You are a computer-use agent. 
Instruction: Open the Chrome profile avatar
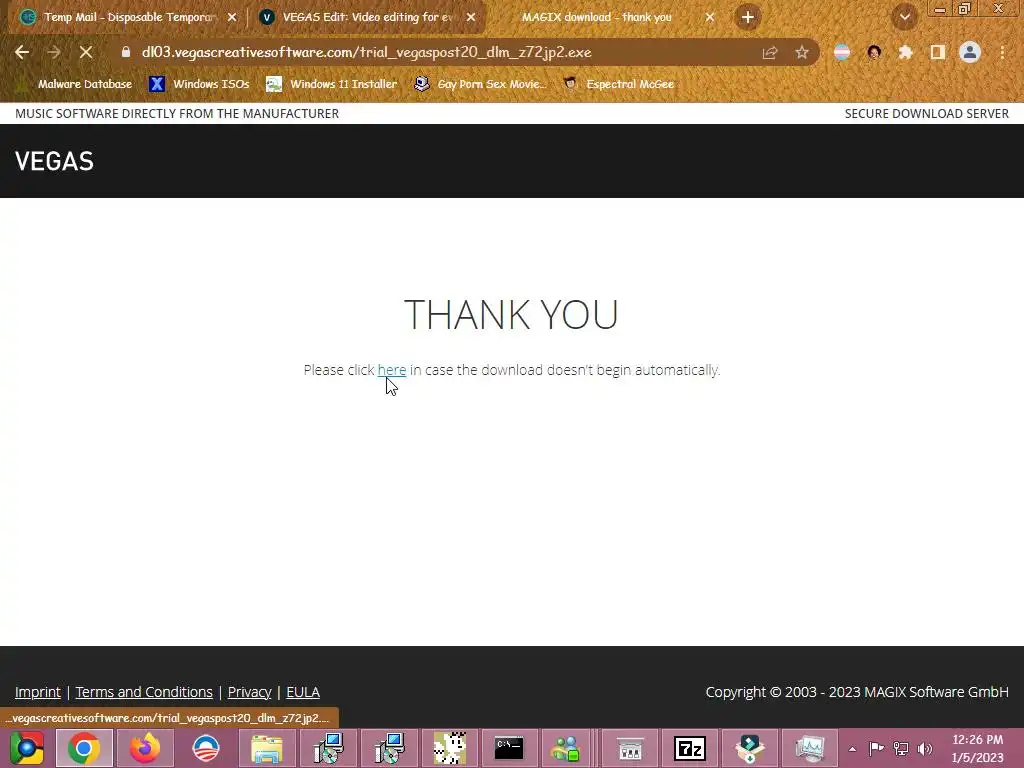[x=970, y=52]
